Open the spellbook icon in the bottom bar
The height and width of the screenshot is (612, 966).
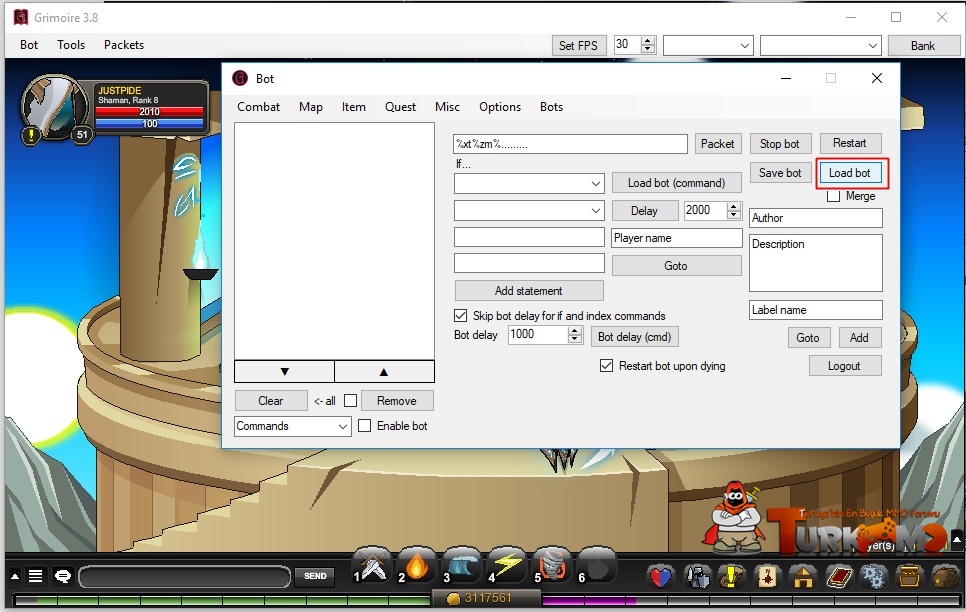pyautogui.click(x=838, y=577)
